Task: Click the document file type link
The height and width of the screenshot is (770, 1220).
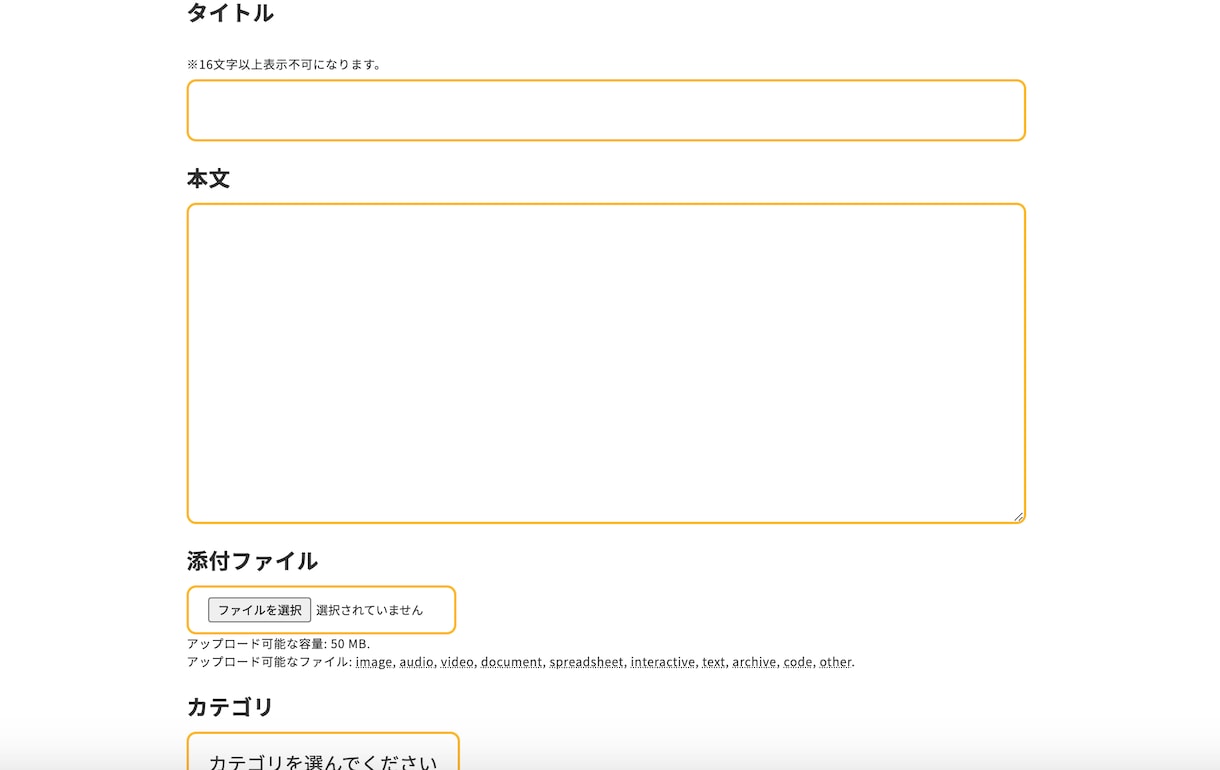Action: tap(511, 662)
